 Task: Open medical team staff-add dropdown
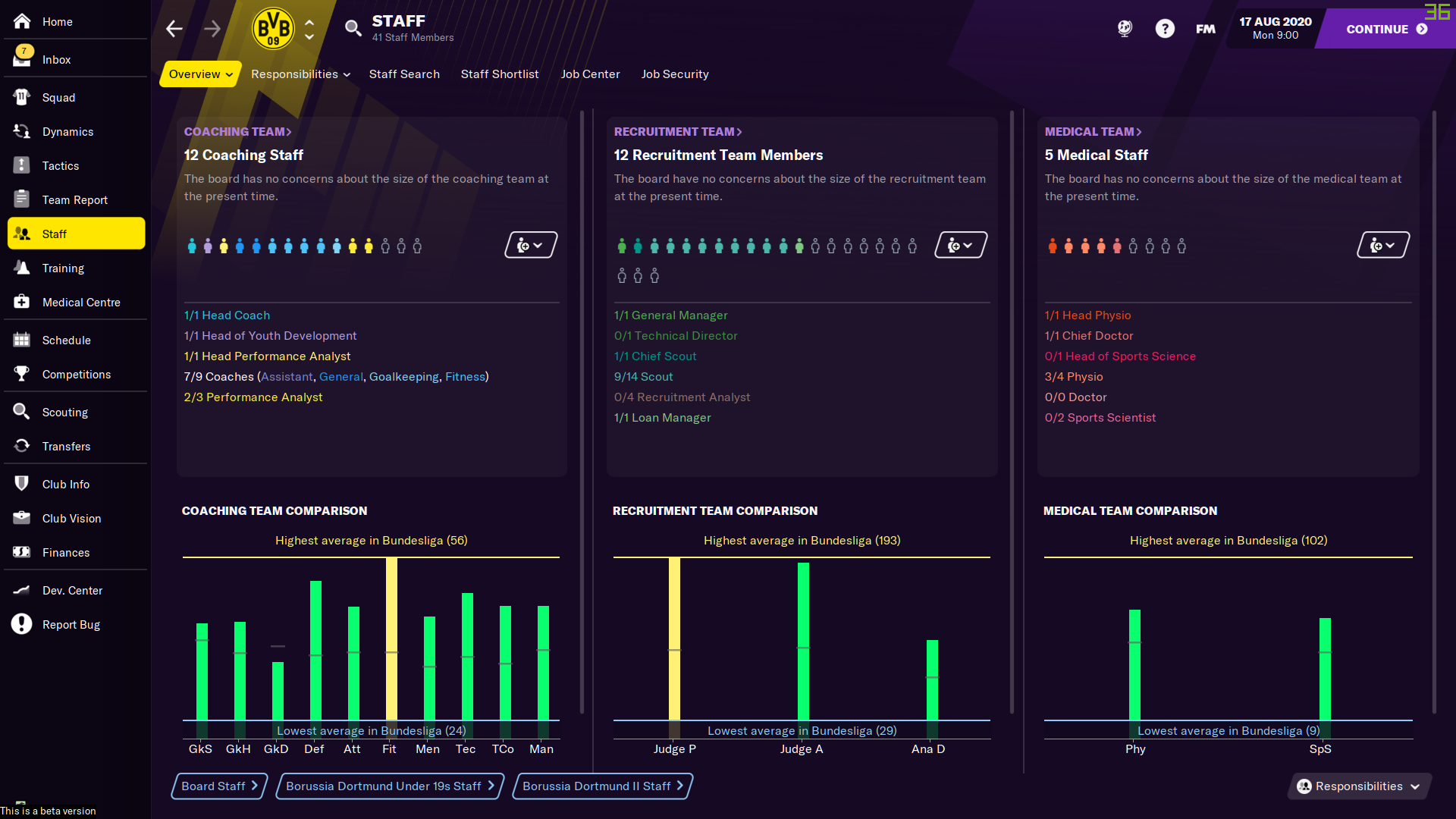pyautogui.click(x=1382, y=245)
